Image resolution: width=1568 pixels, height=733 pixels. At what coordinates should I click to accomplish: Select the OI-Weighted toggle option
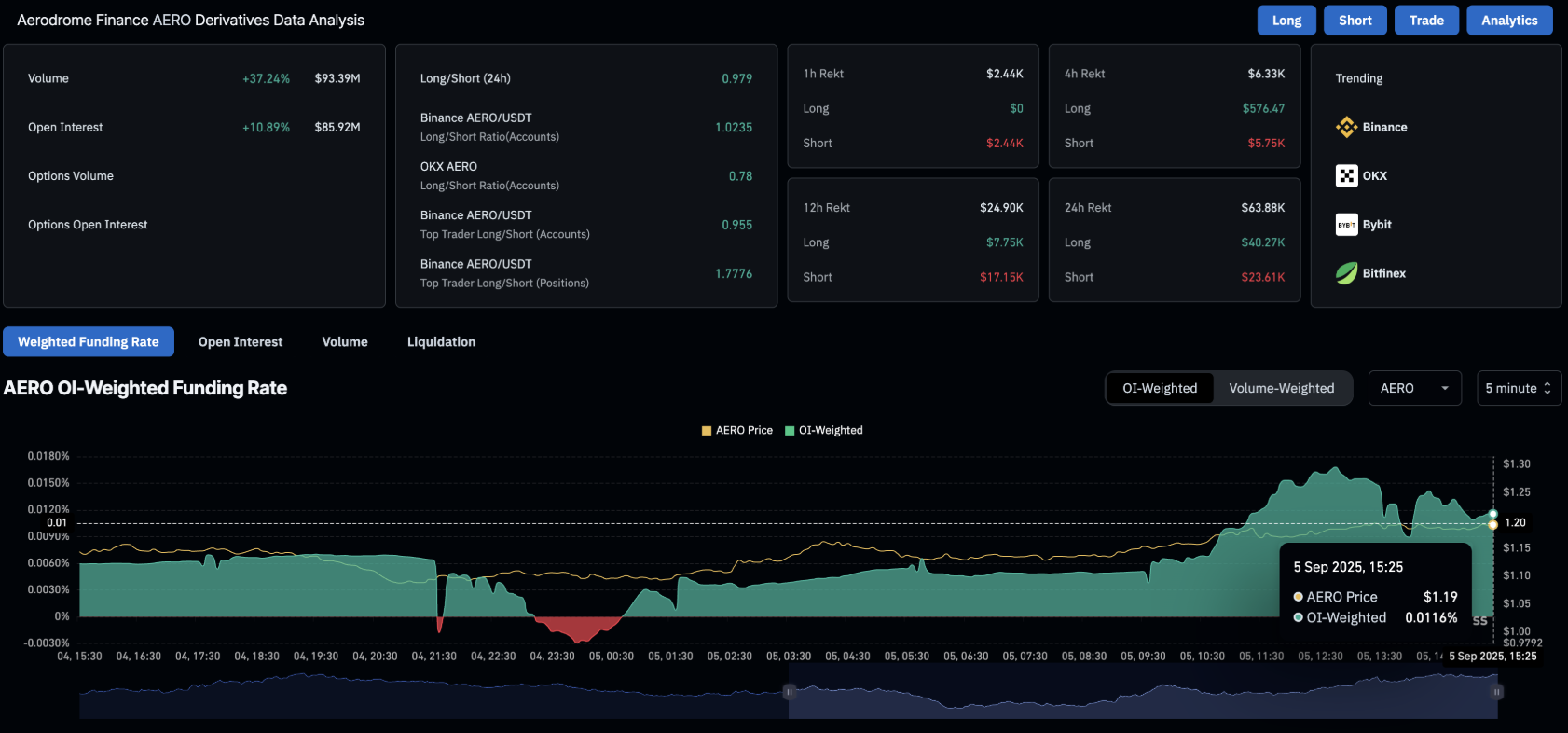pyautogui.click(x=1160, y=388)
